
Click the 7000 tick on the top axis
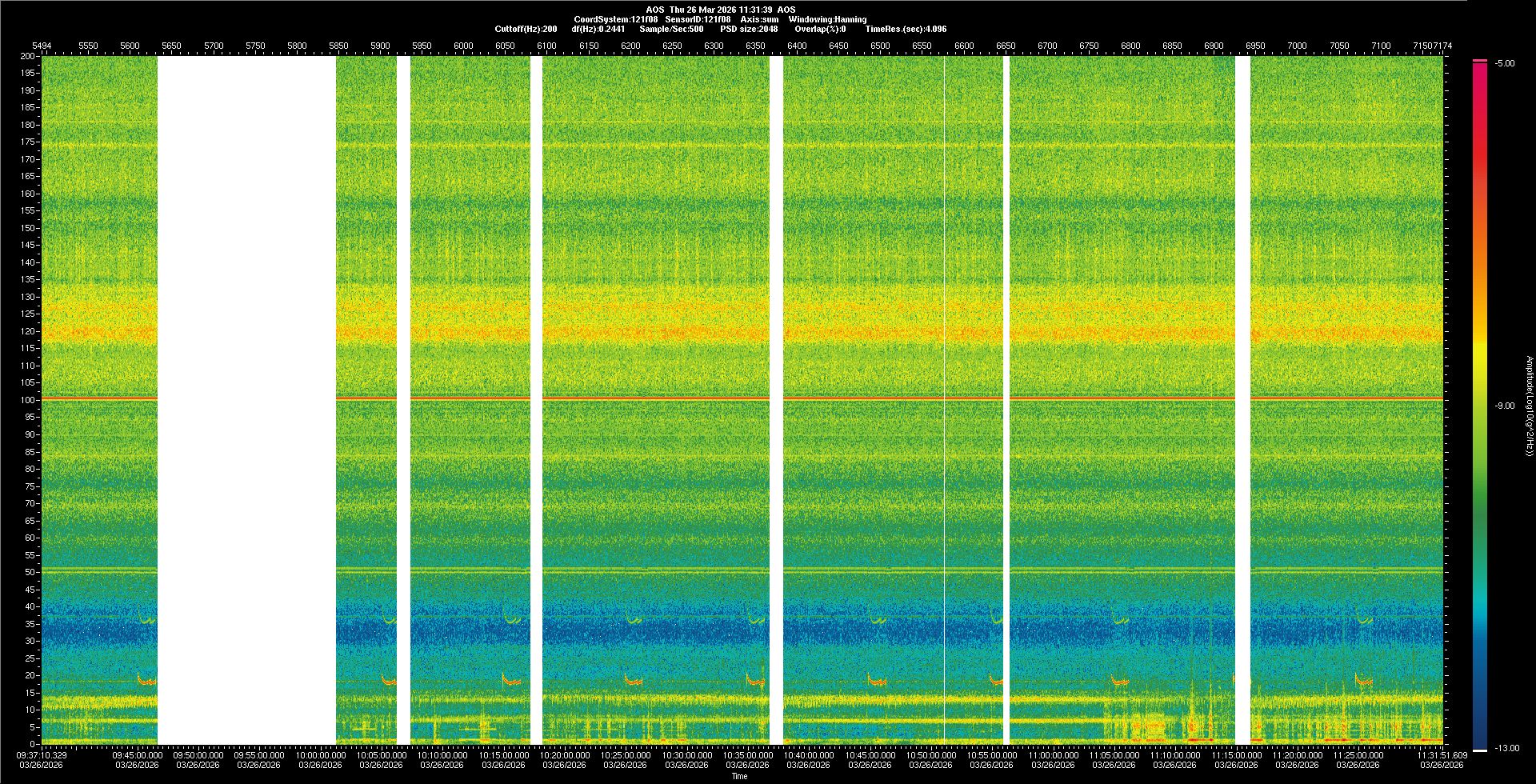[1297, 46]
